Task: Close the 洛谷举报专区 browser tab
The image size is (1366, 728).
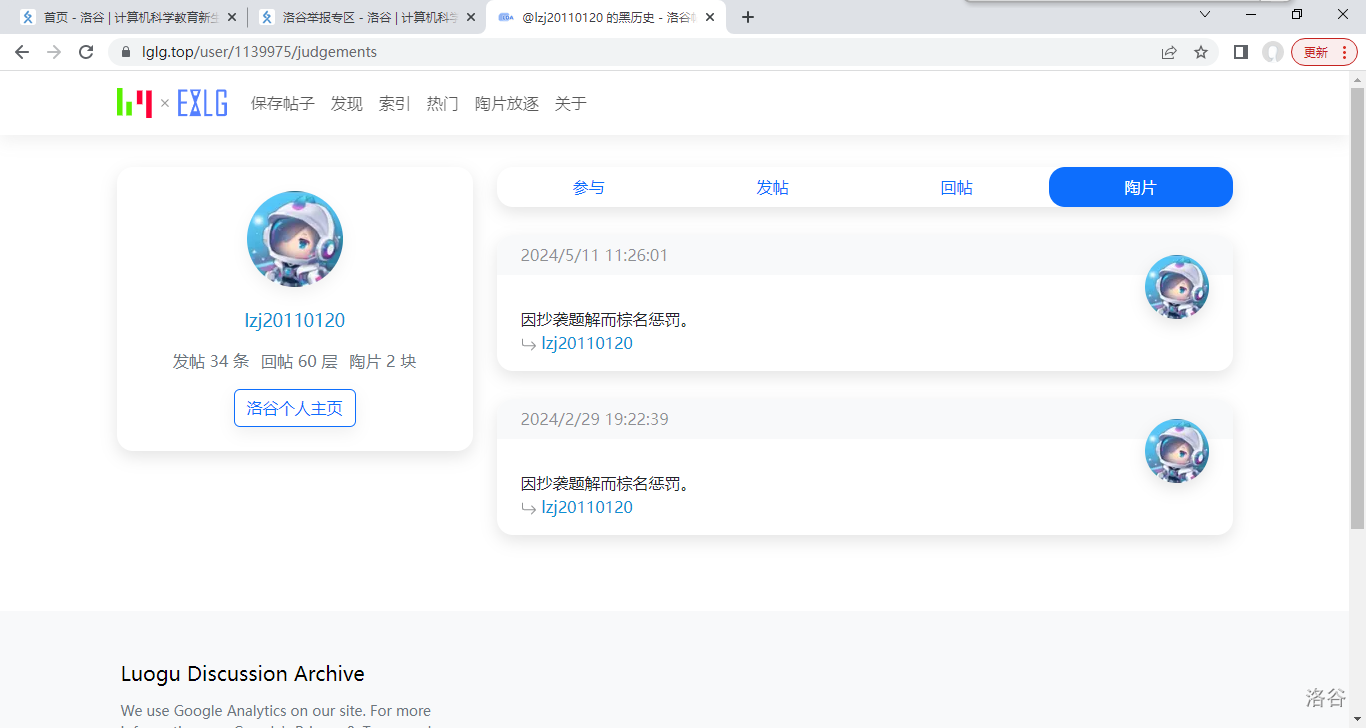Action: (x=471, y=17)
